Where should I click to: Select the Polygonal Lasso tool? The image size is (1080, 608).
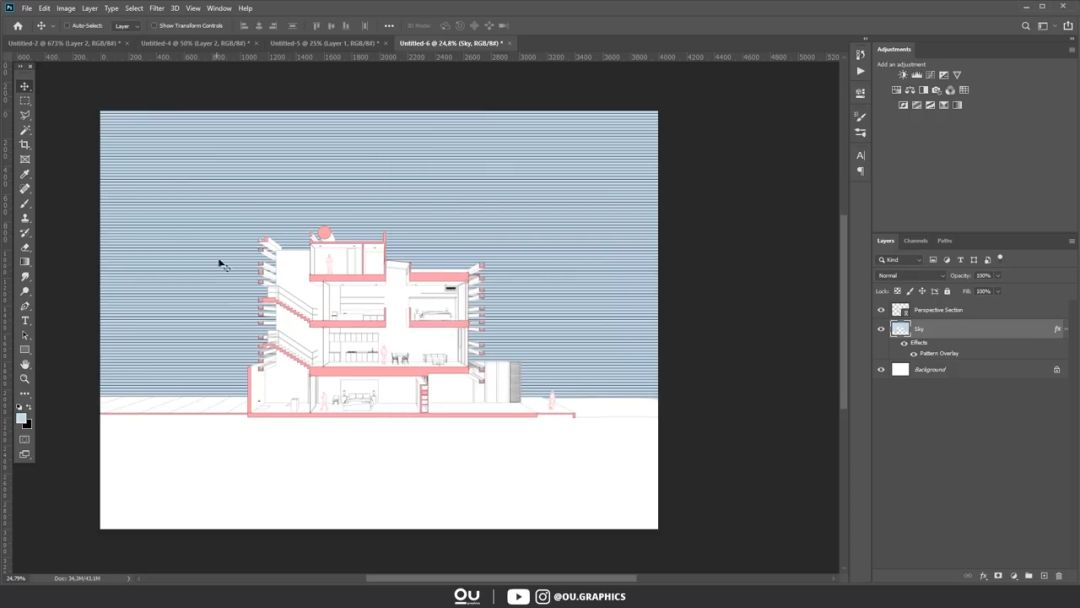(x=25, y=115)
